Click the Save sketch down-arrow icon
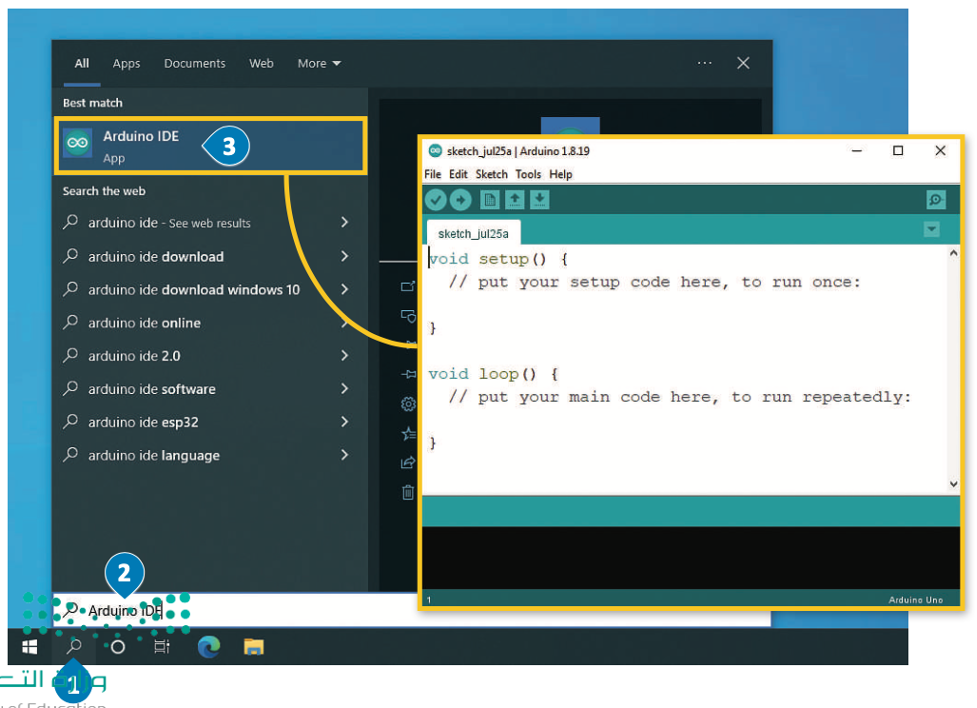The height and width of the screenshot is (708, 977). point(539,200)
